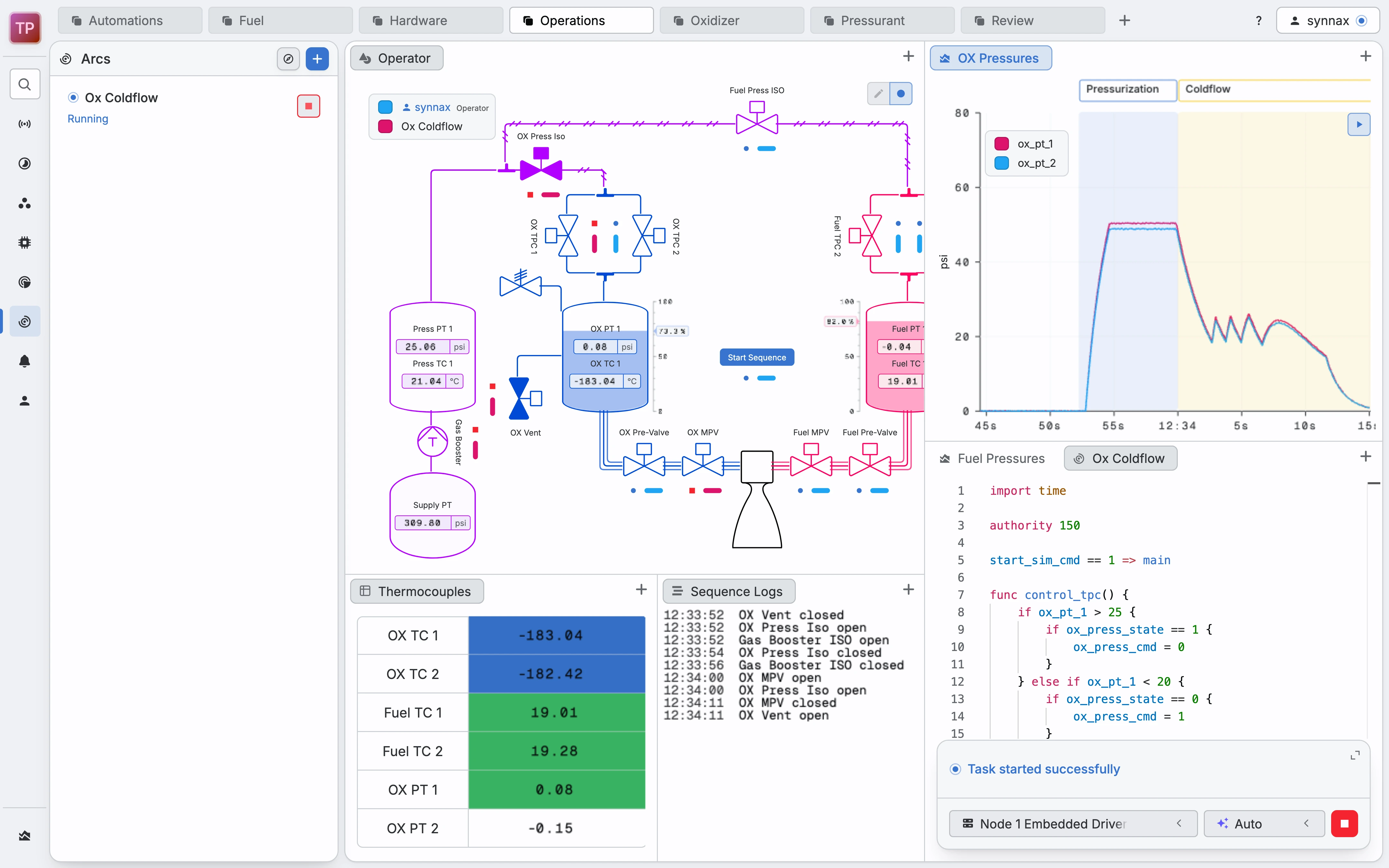Open the search icon in the sidebar
Viewport: 1389px width, 868px height.
pos(25,84)
